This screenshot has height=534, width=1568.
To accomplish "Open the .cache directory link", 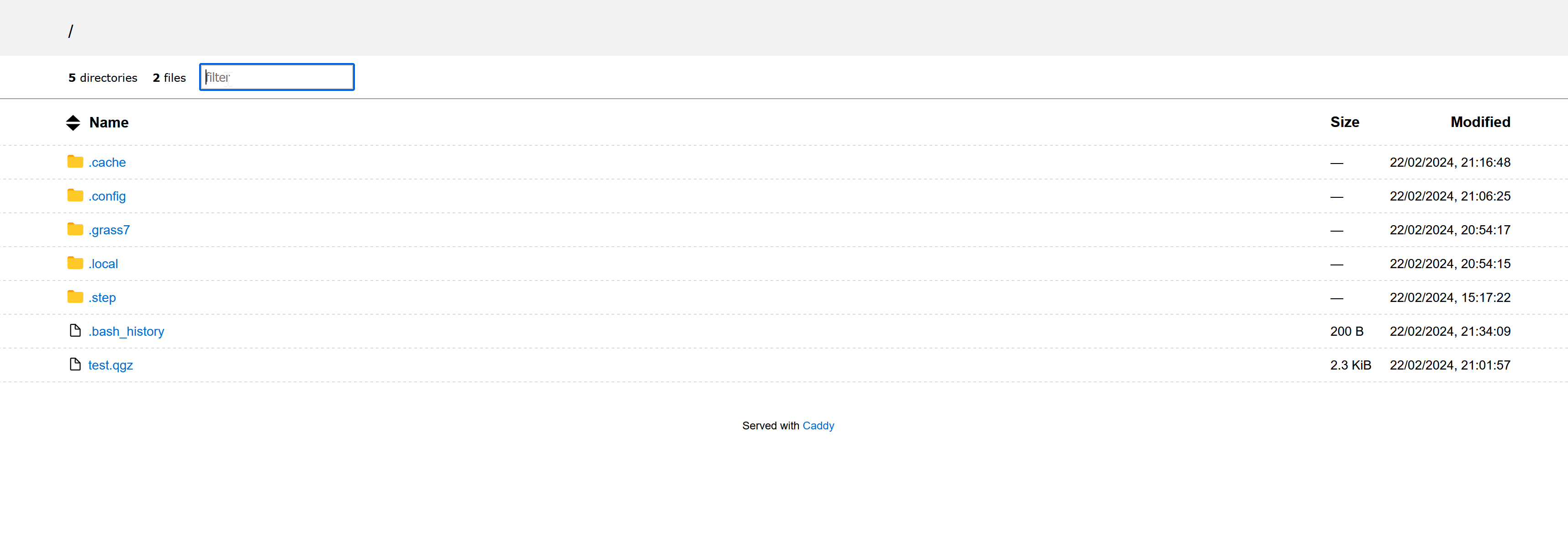I will (107, 163).
